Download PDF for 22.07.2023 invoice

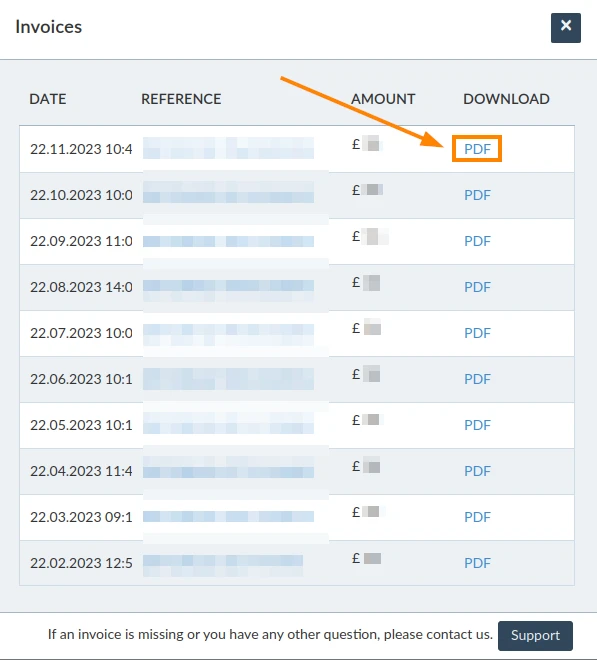[477, 333]
